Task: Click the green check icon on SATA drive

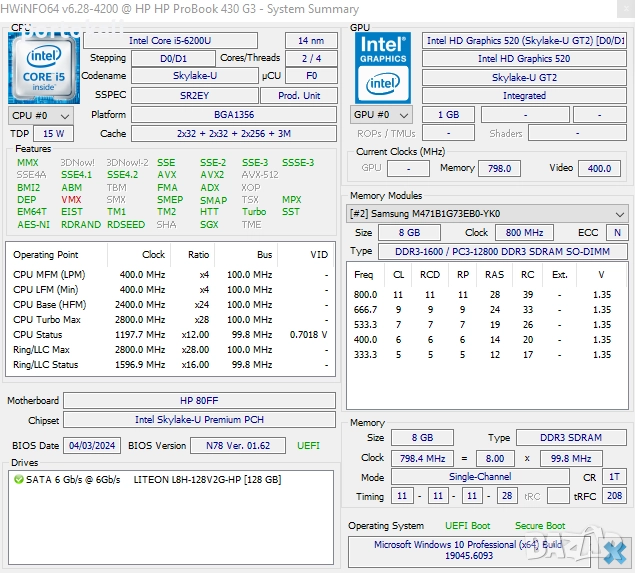Action: click(19, 479)
